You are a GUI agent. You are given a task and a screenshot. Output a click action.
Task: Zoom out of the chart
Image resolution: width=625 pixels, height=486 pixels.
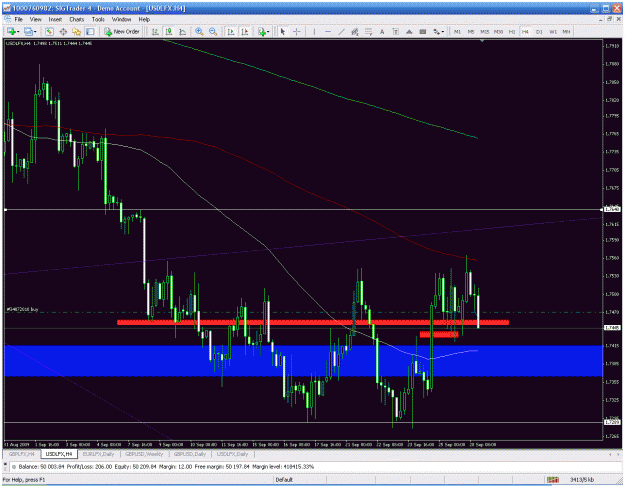click(x=213, y=31)
